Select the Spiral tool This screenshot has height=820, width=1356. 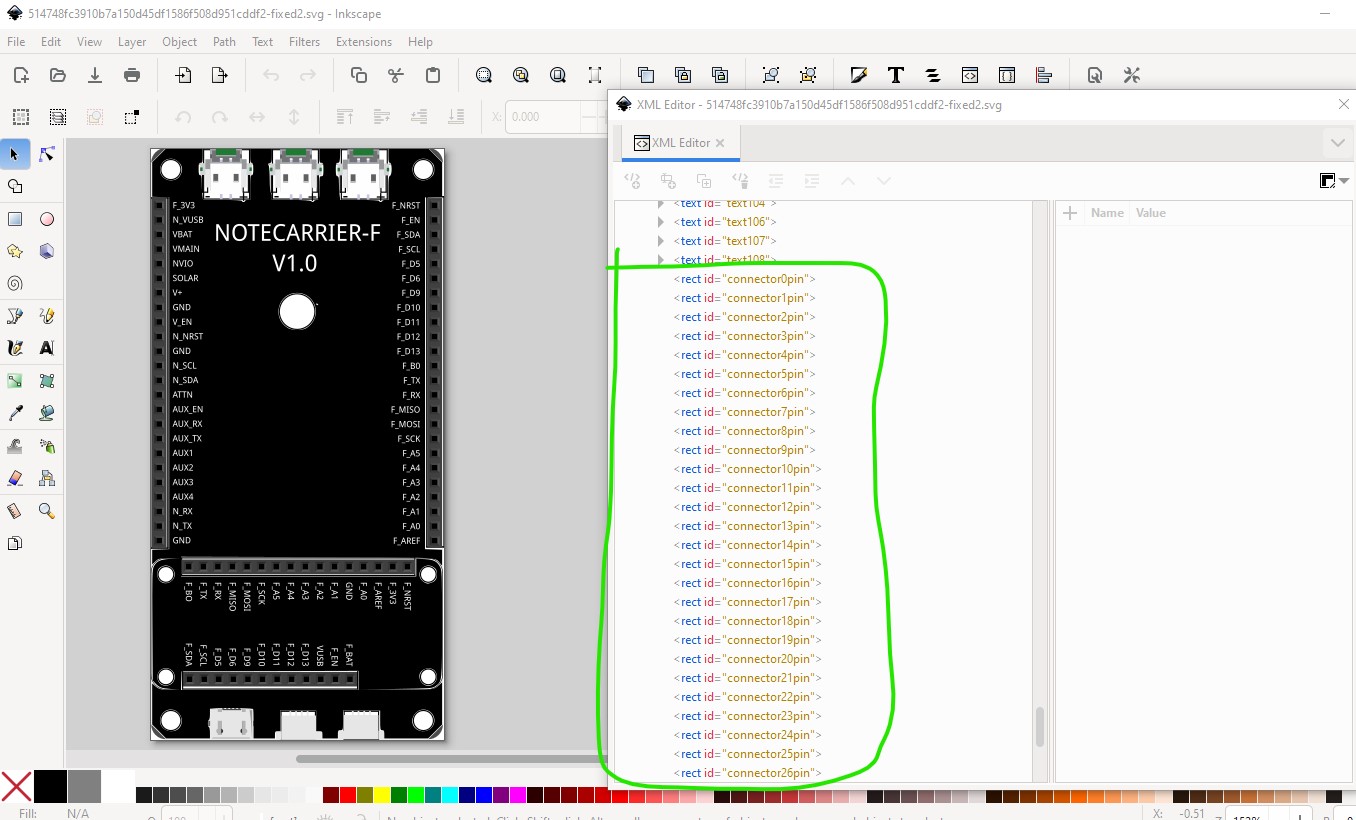point(15,284)
